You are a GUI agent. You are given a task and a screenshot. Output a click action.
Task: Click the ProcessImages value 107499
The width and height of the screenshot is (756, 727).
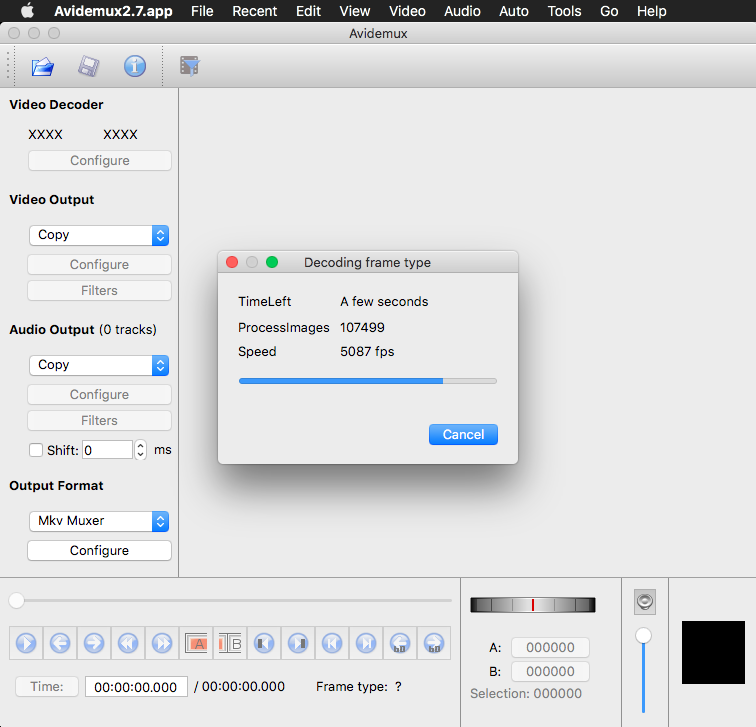tap(362, 327)
